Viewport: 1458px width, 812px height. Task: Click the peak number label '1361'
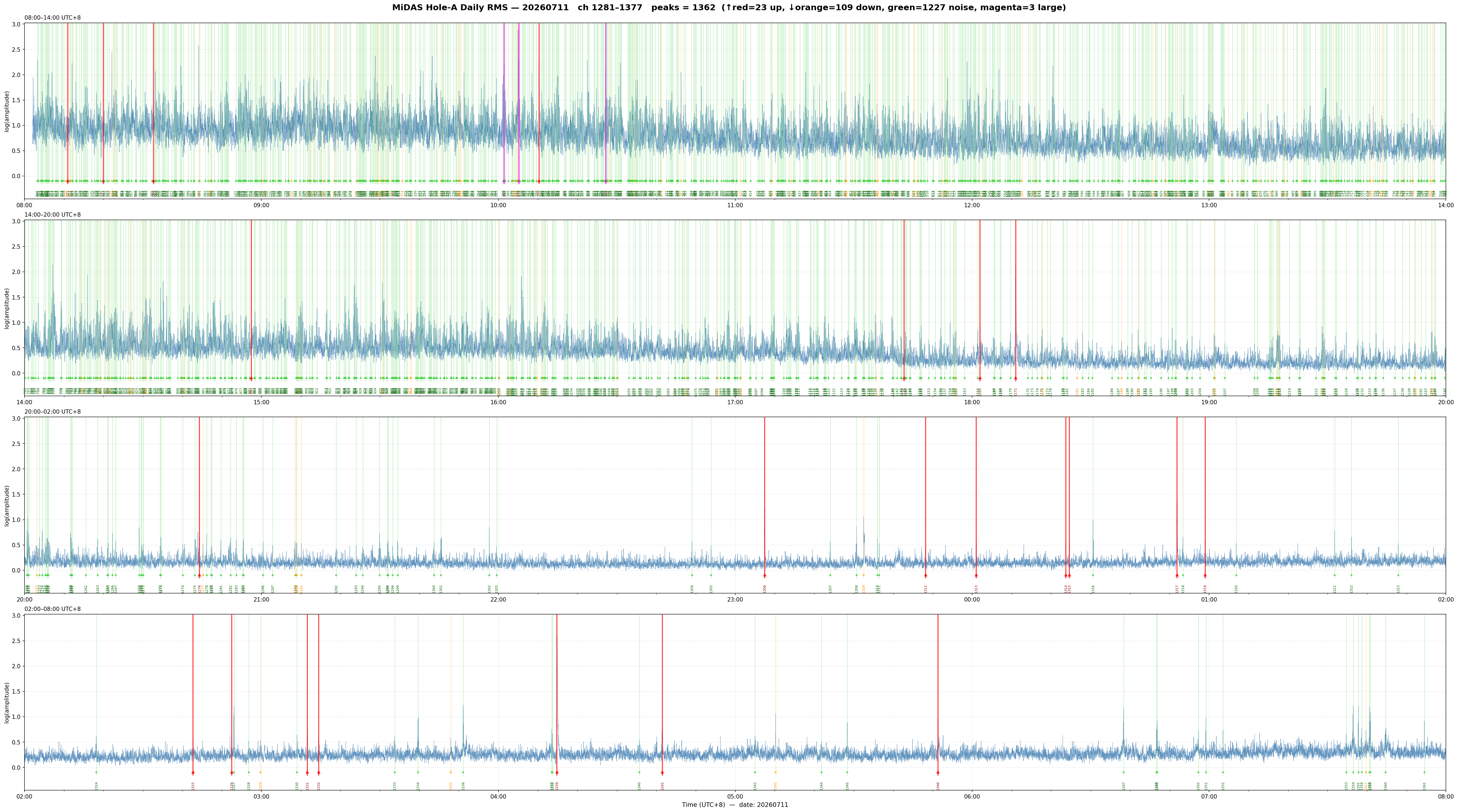tap(1425, 786)
